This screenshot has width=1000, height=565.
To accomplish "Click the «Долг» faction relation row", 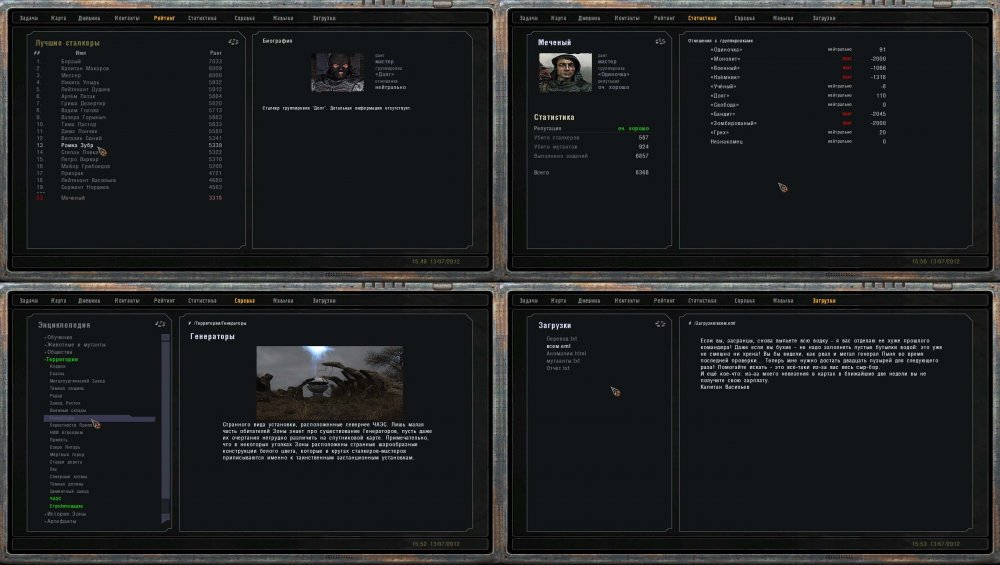I will 798,96.
